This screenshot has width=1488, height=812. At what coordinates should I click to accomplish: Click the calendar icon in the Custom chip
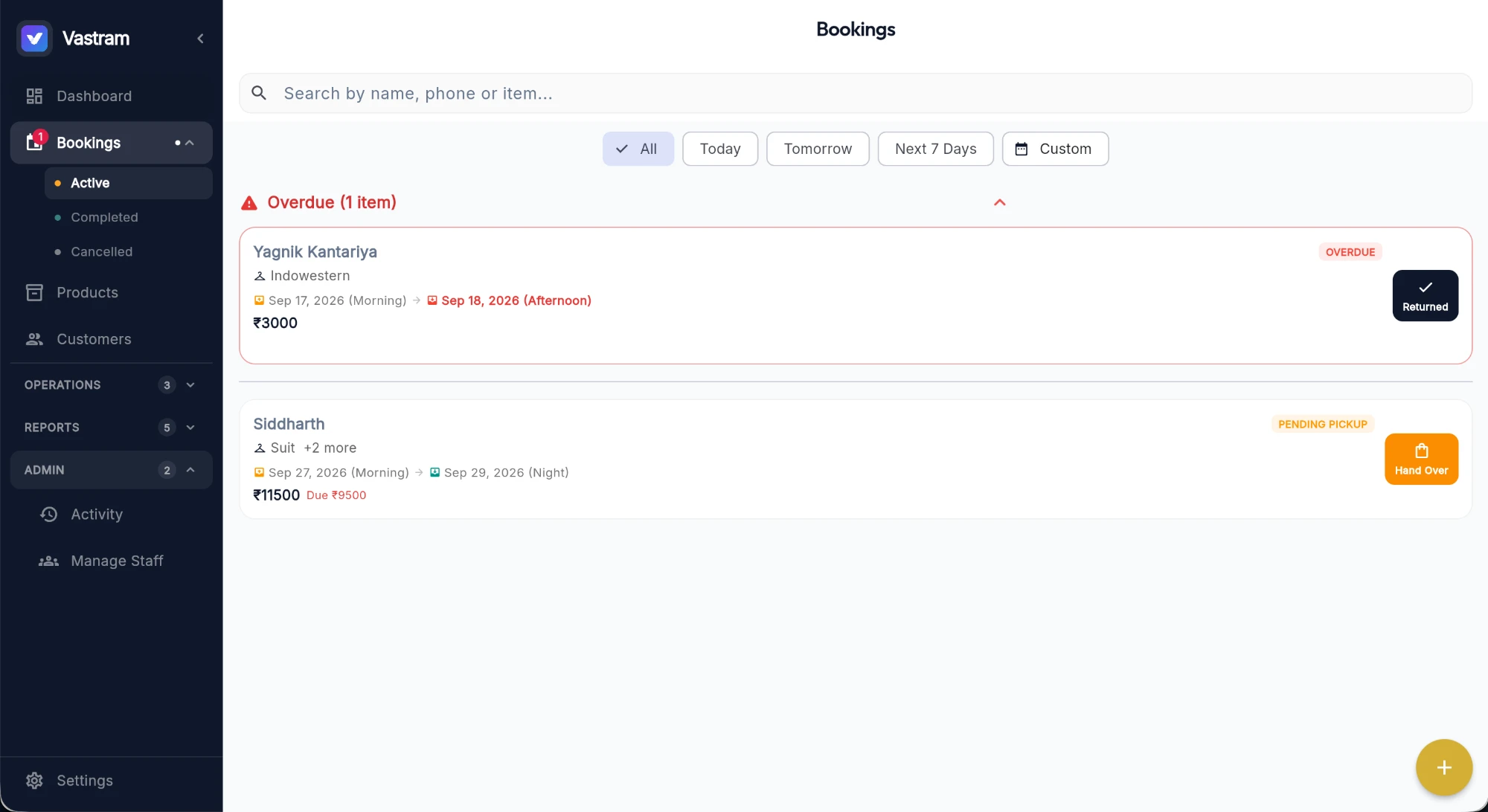[x=1022, y=149]
